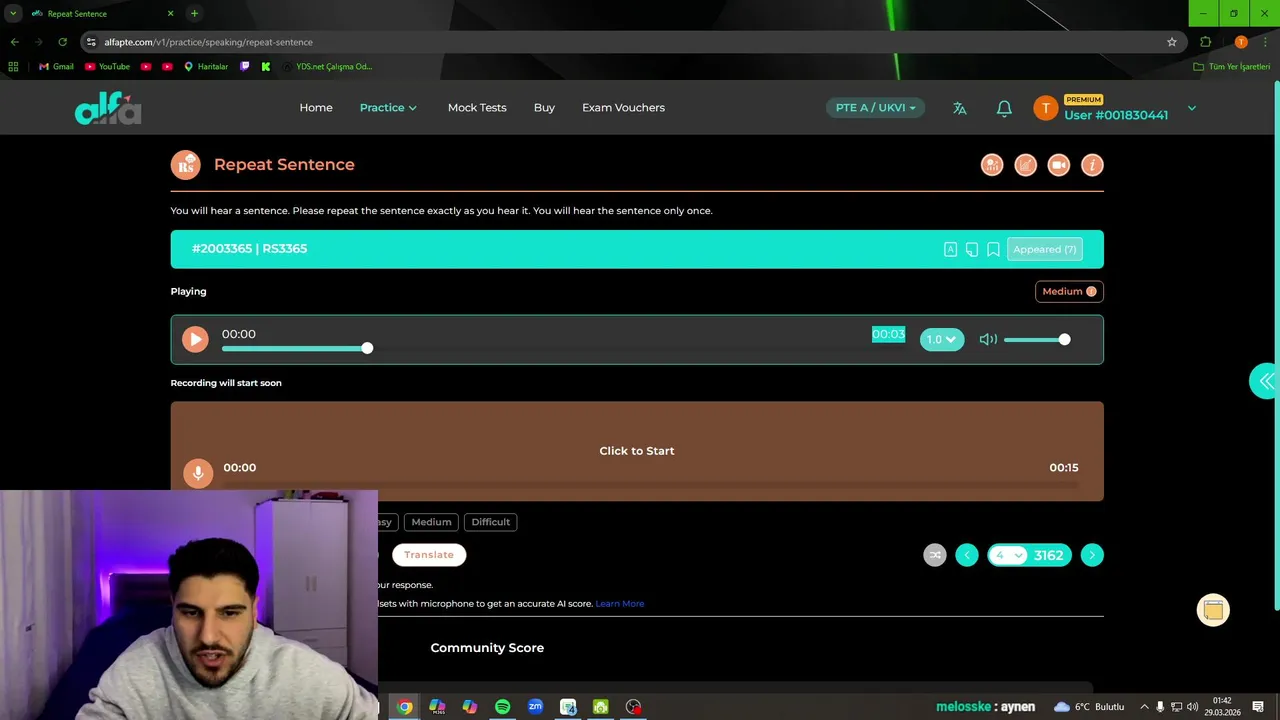Click to Start the recording
1280x720 pixels.
click(x=637, y=451)
